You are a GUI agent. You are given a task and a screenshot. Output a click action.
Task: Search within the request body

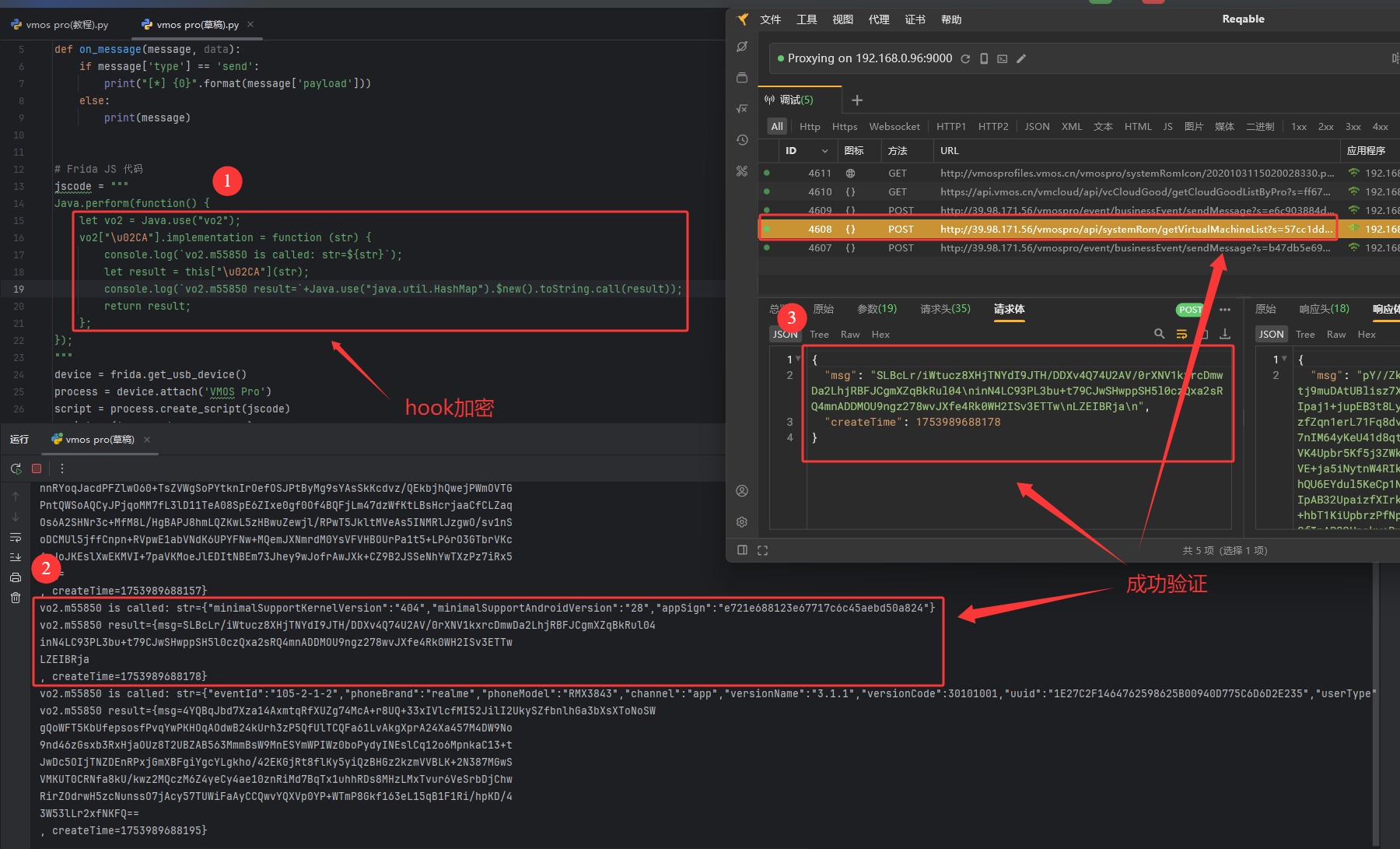1159,334
